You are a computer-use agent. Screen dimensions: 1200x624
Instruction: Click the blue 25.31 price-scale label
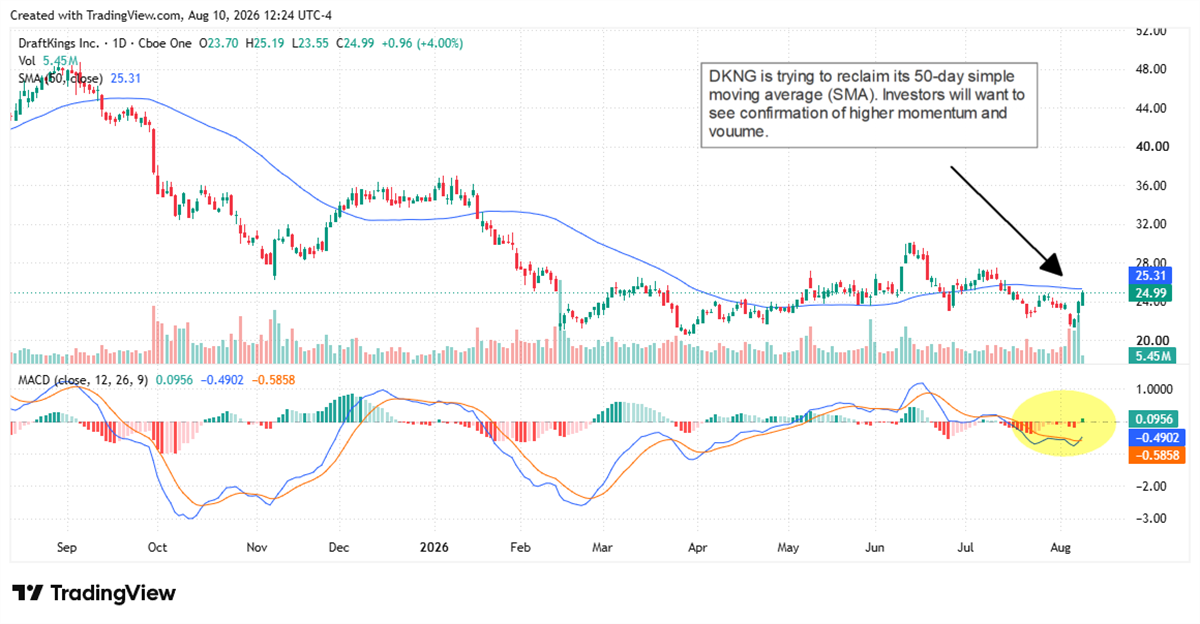click(1153, 275)
